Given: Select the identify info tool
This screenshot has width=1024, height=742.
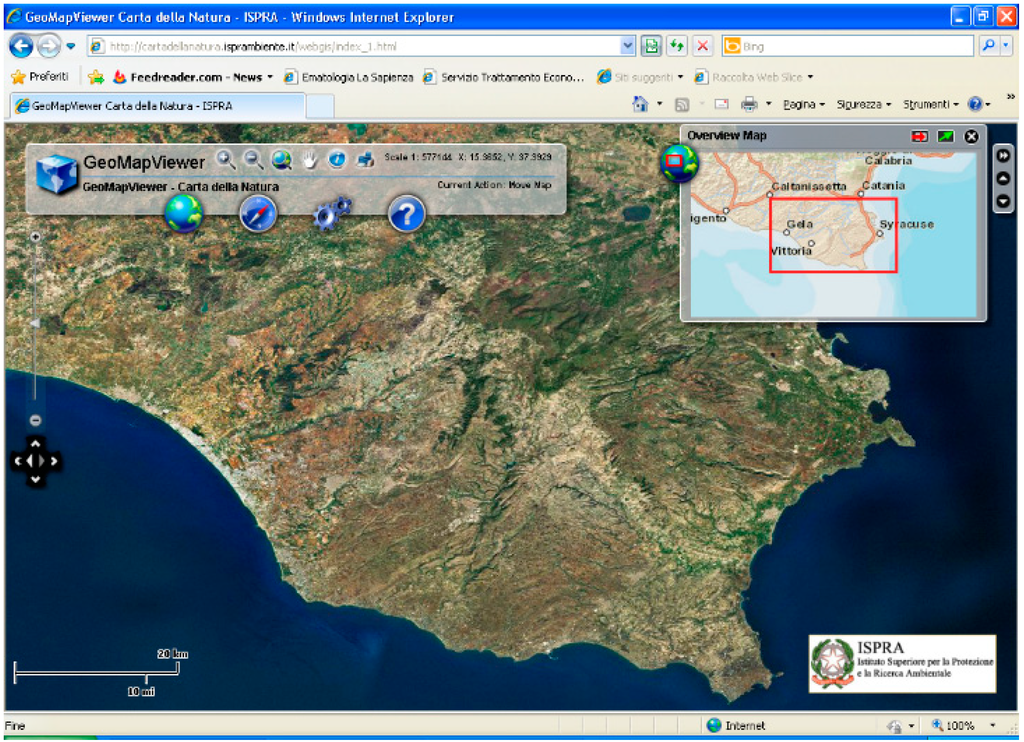Looking at the screenshot, I should [x=337, y=160].
